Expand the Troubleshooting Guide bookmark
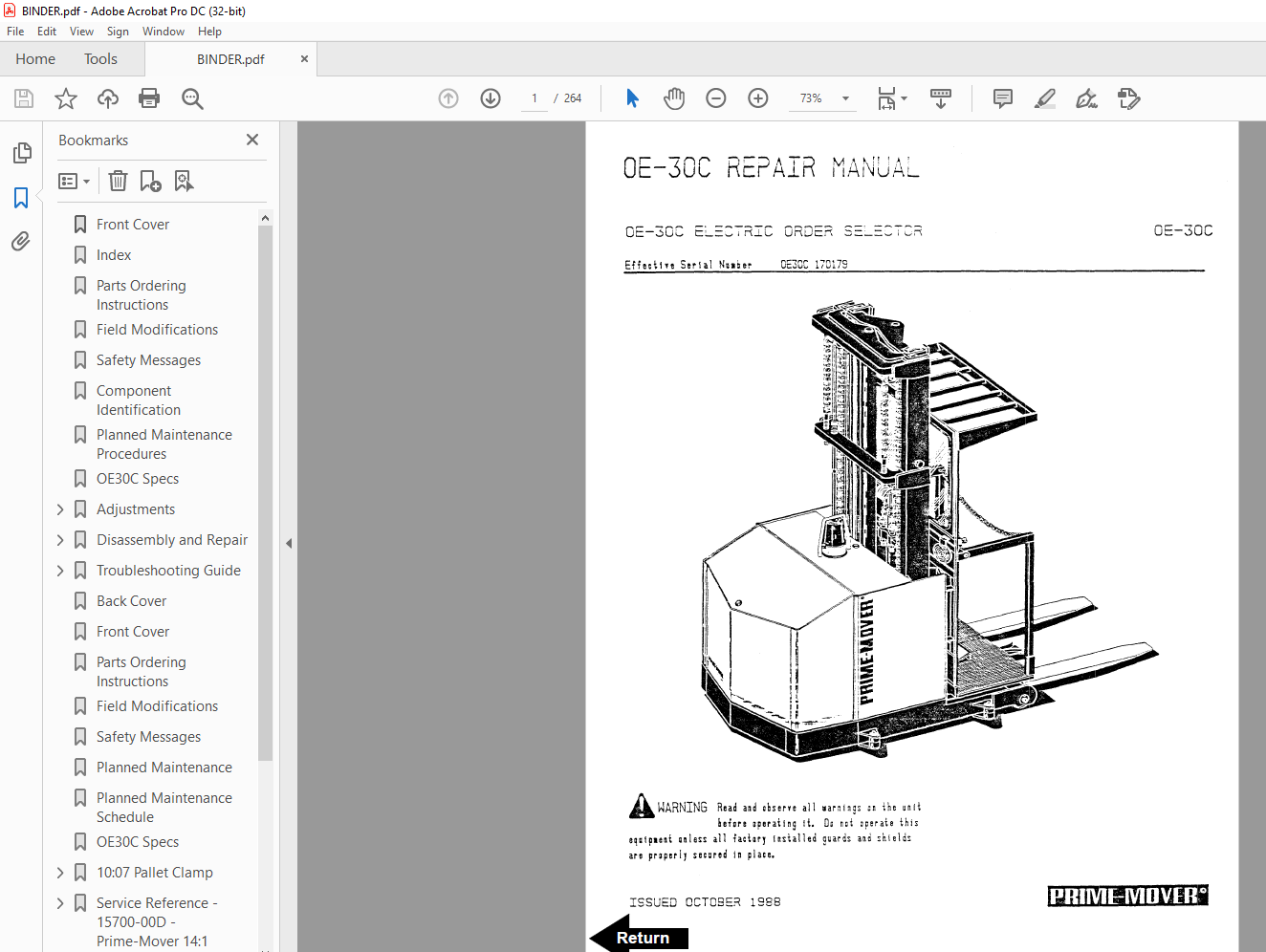1266x952 pixels. [60, 571]
